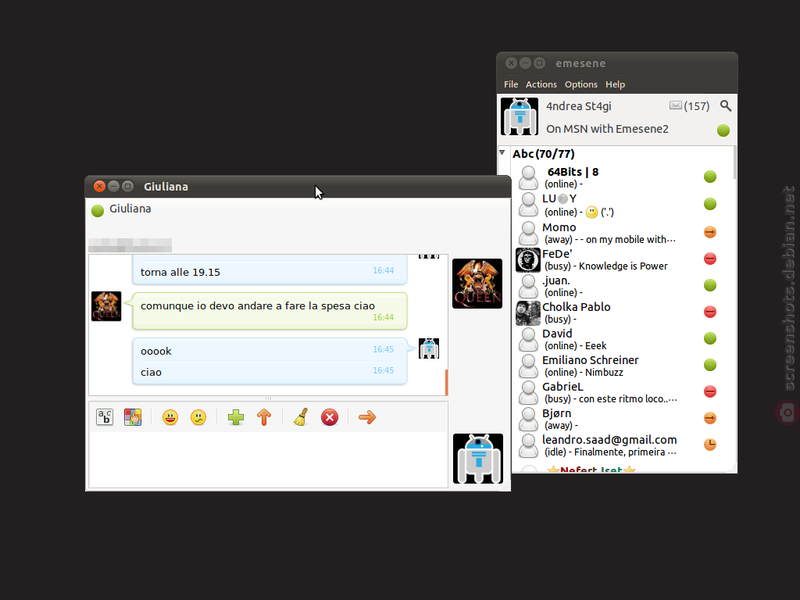Select contact Emiliano Schreiner
This screenshot has height=600, width=800.
pyautogui.click(x=617, y=365)
